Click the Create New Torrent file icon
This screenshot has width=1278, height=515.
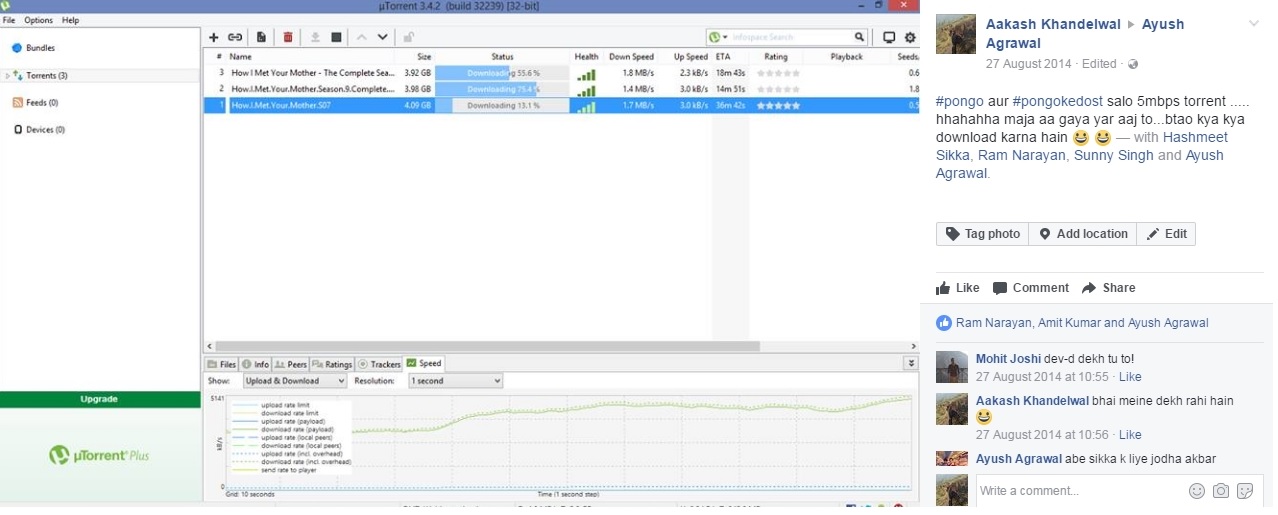(261, 38)
